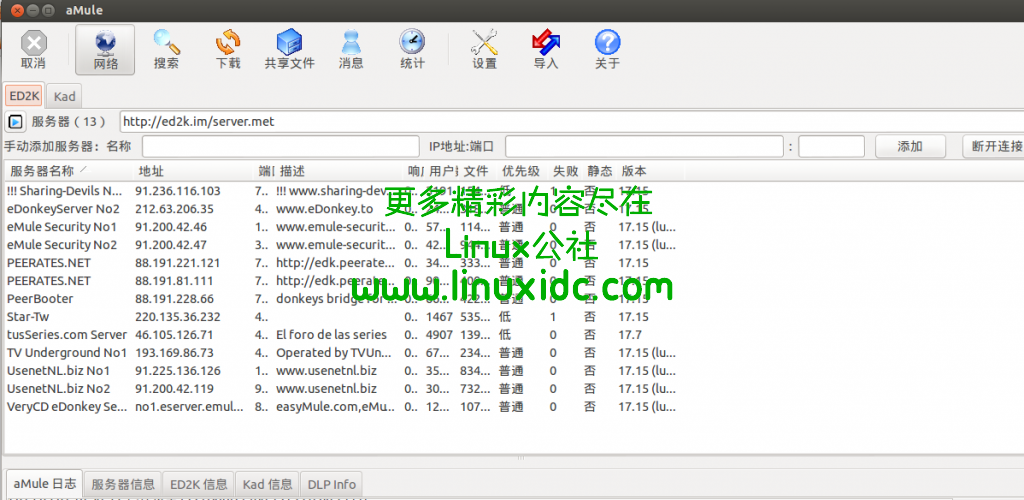
Task: Select tusSeries.com Server row
Action: pos(340,335)
